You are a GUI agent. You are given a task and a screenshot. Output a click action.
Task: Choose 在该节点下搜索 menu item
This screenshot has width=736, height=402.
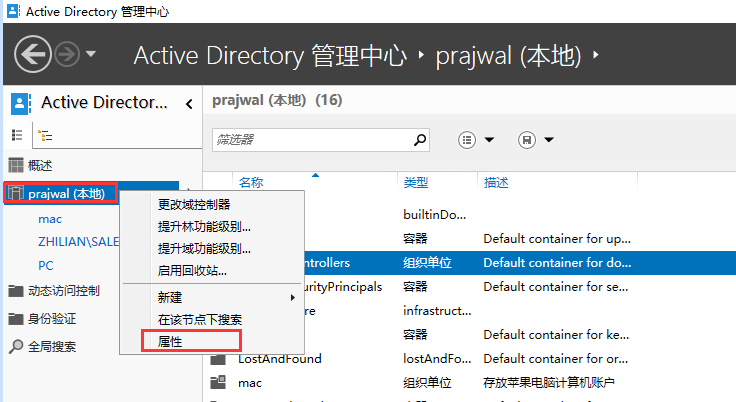pyautogui.click(x=200, y=319)
